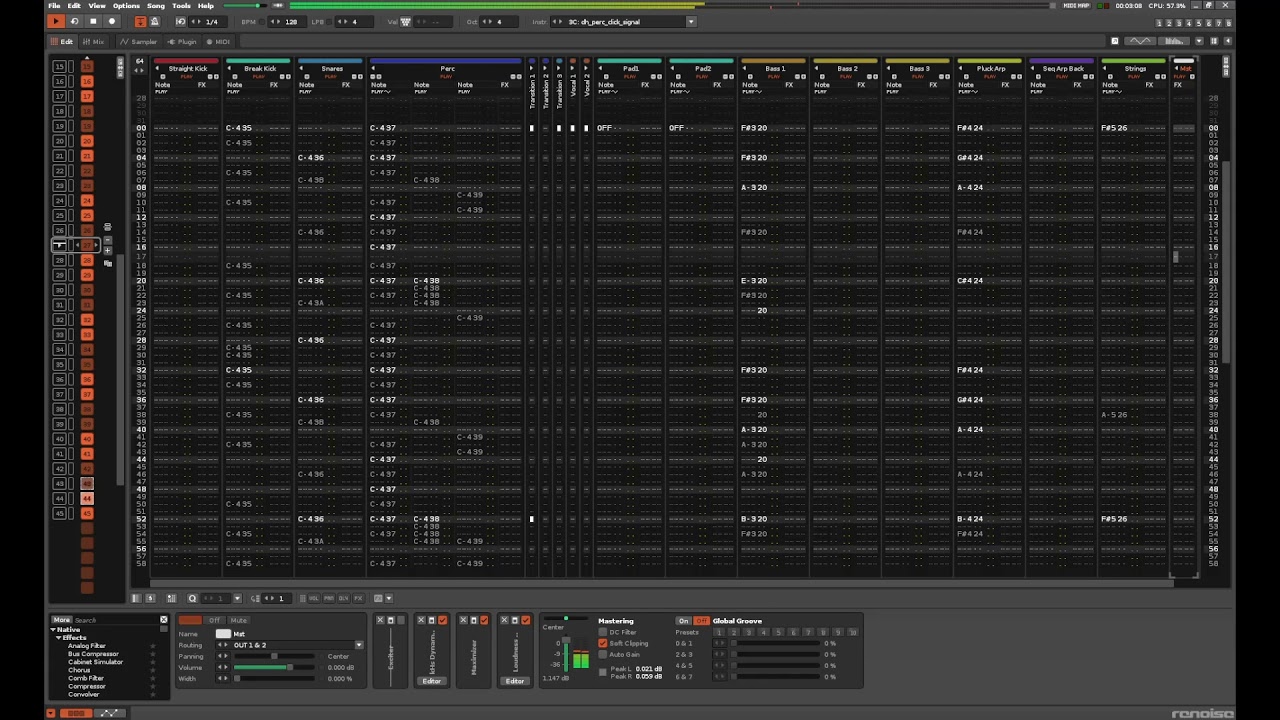Switch to the Mix tab
1280x720 pixels.
coord(93,42)
